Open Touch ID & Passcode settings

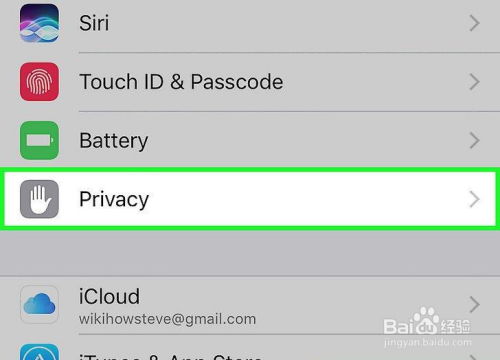pos(181,82)
